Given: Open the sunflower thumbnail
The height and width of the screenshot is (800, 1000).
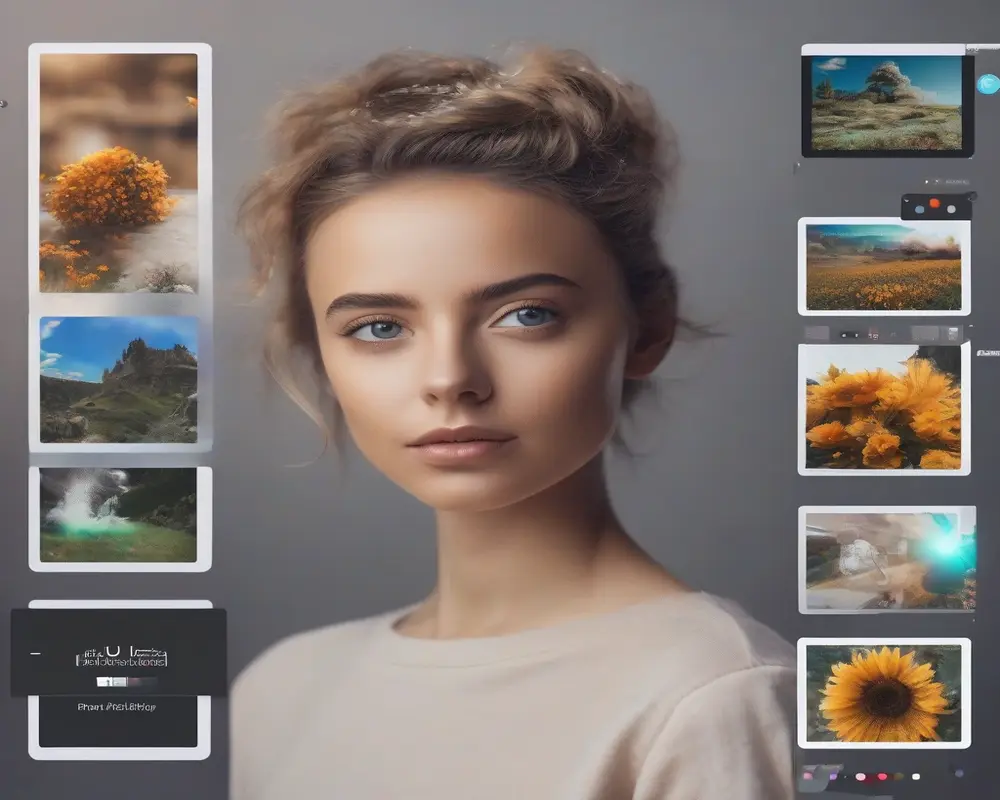Looking at the screenshot, I should 884,693.
